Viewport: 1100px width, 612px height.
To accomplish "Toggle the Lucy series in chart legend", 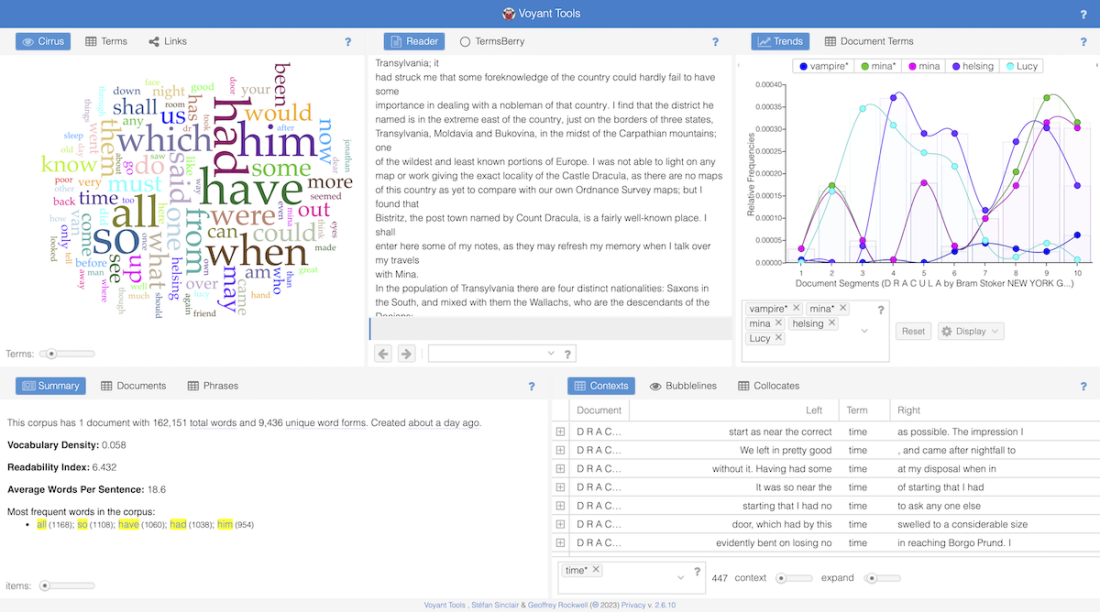I will pyautogui.click(x=1021, y=66).
